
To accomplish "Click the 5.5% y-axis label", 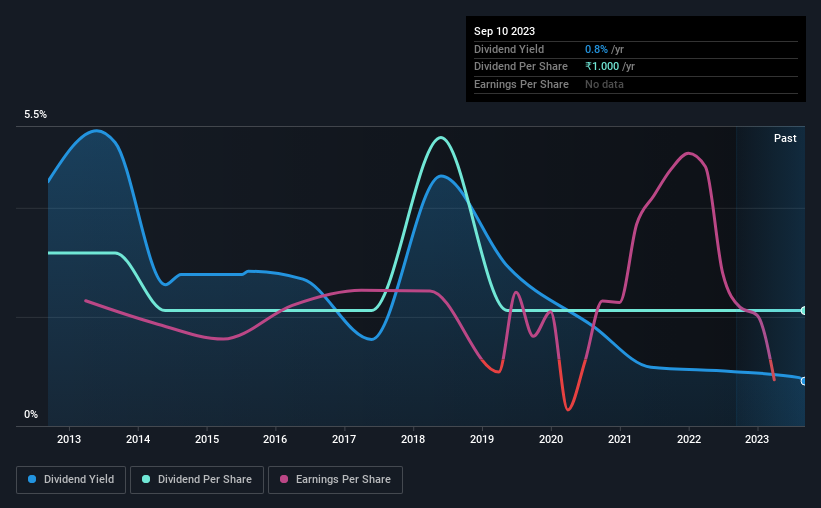I will [35, 115].
